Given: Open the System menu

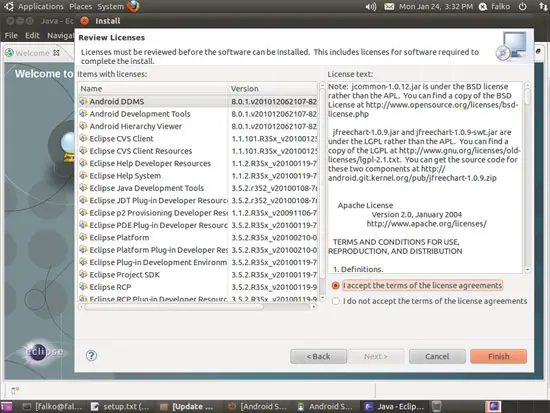Looking at the screenshot, I should coord(110,7).
